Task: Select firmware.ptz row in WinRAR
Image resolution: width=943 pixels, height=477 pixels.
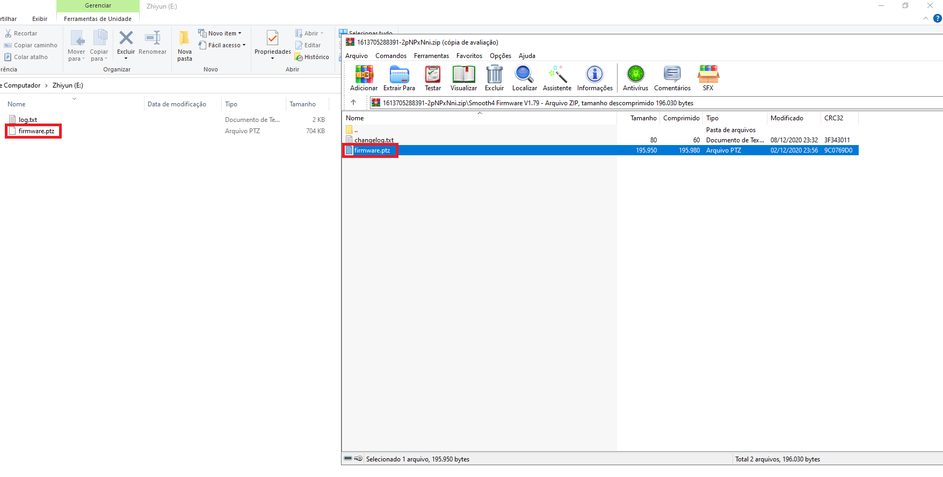Action: click(x=600, y=150)
